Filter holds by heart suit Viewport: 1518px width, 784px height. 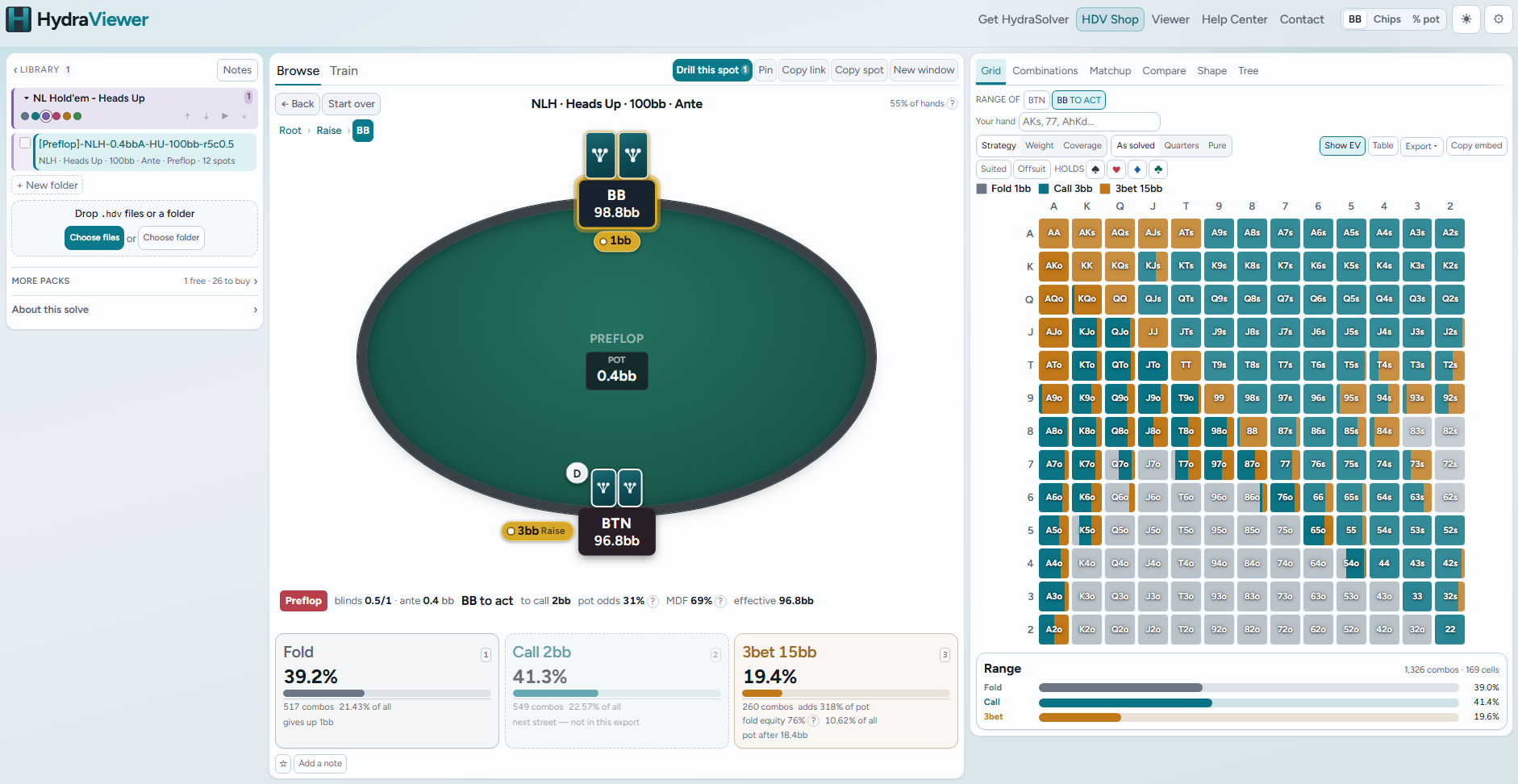[x=1116, y=169]
